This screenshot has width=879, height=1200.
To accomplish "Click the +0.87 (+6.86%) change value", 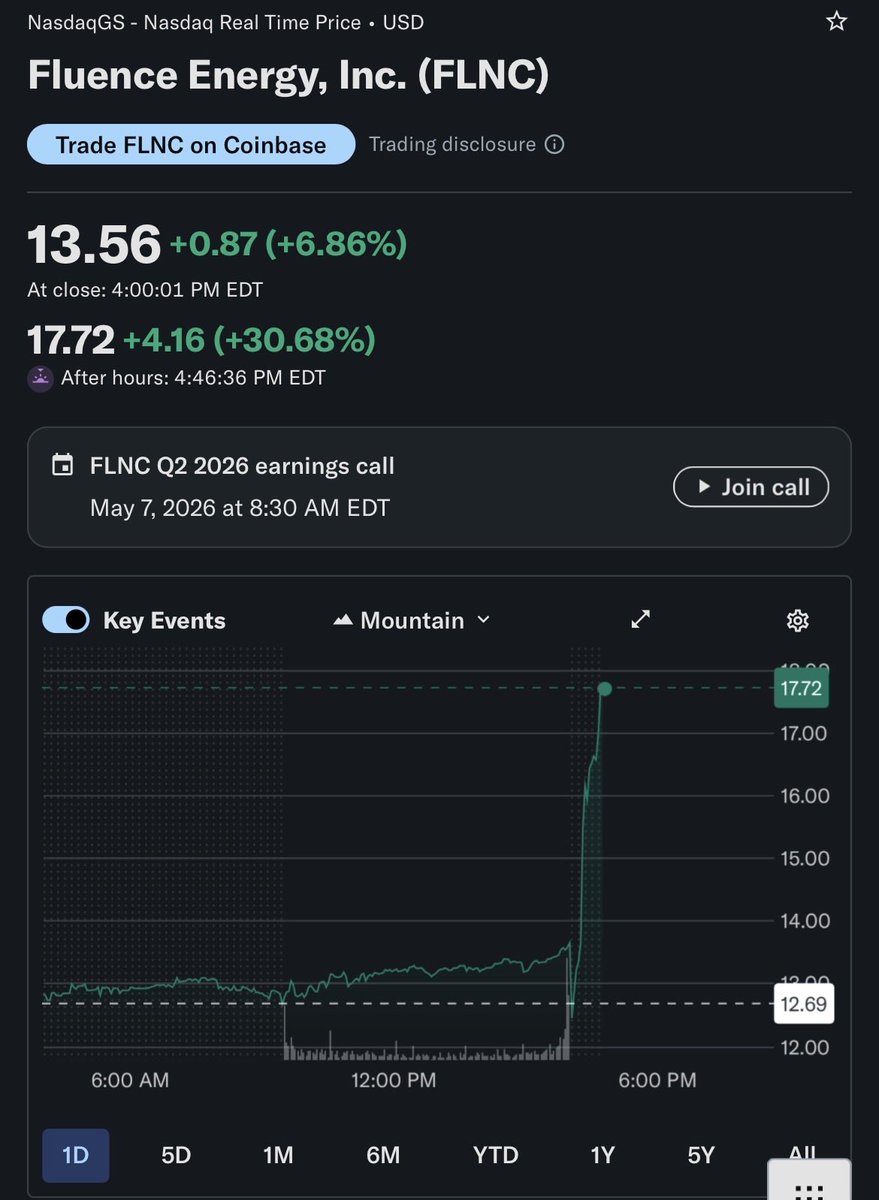I will (x=288, y=243).
